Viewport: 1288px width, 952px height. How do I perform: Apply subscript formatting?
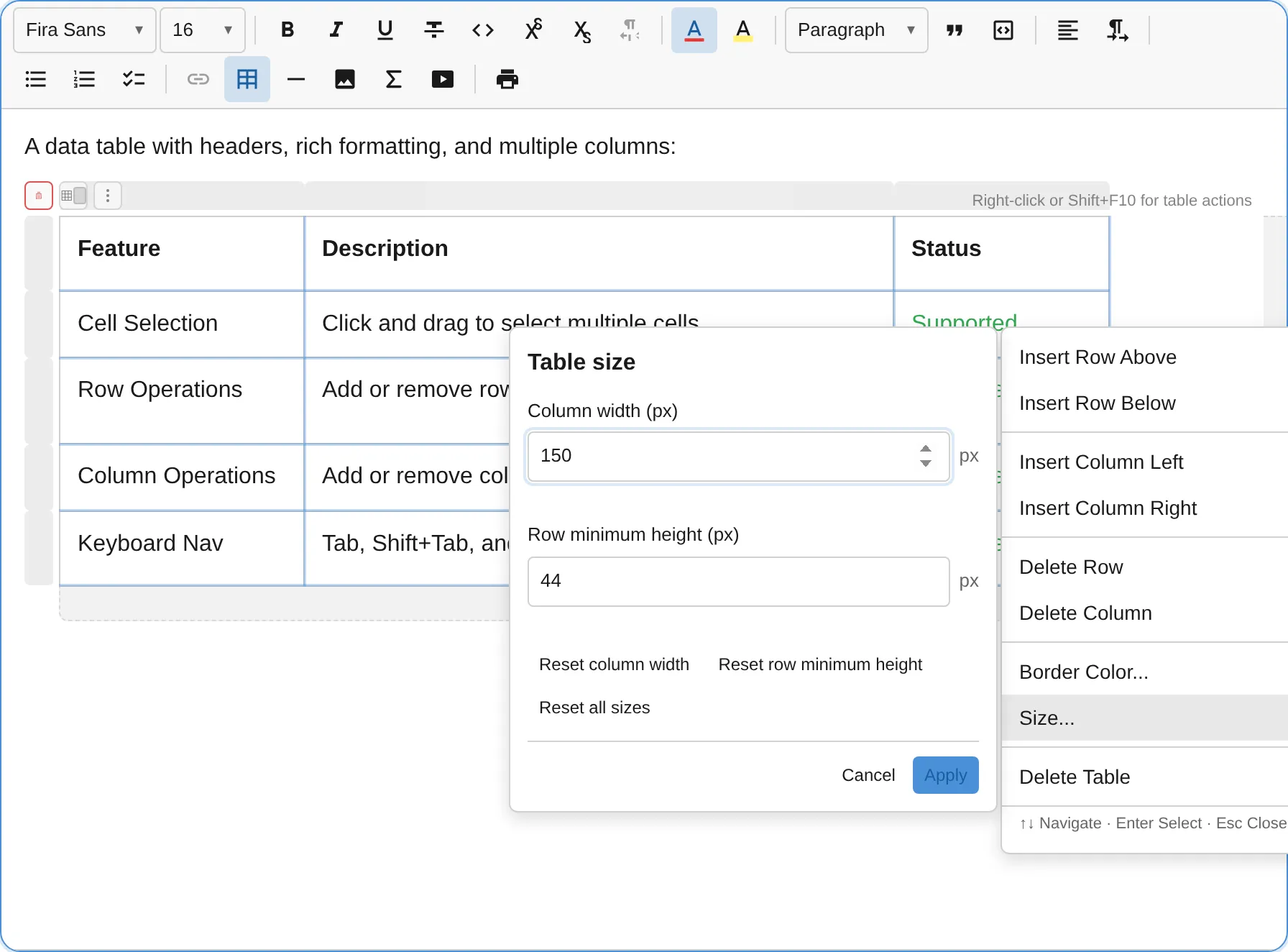[582, 30]
